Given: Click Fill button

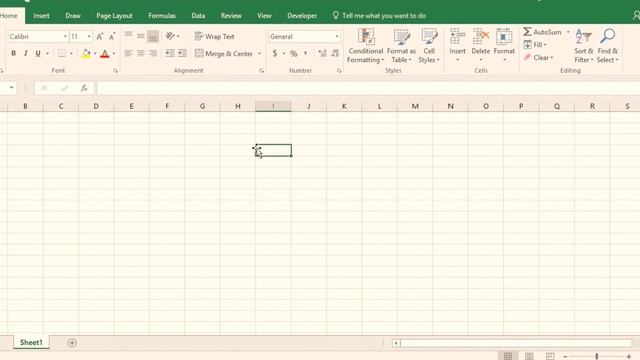Looking at the screenshot, I should click(x=535, y=44).
